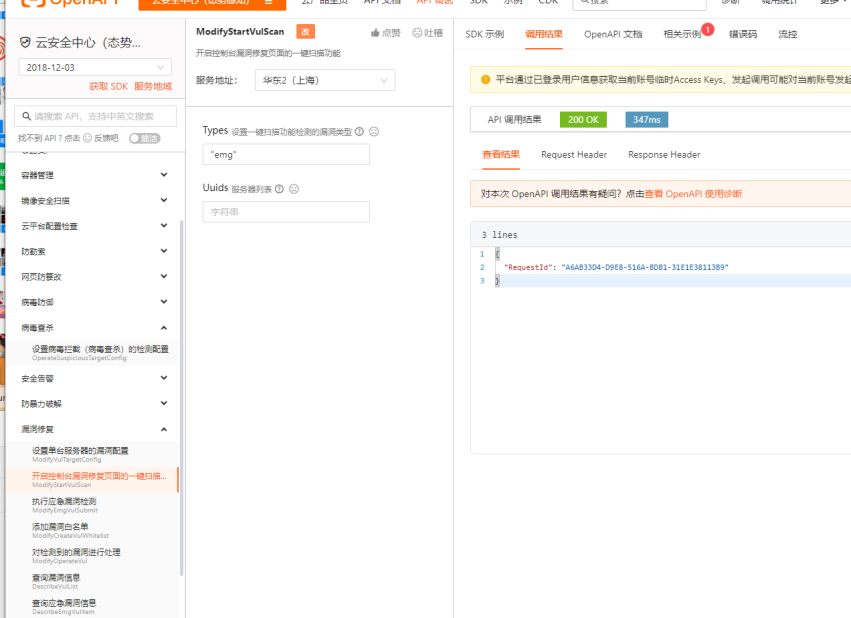The height and width of the screenshot is (618, 851).
Task: Click the magnifier icon in API search
Action: click(x=26, y=116)
